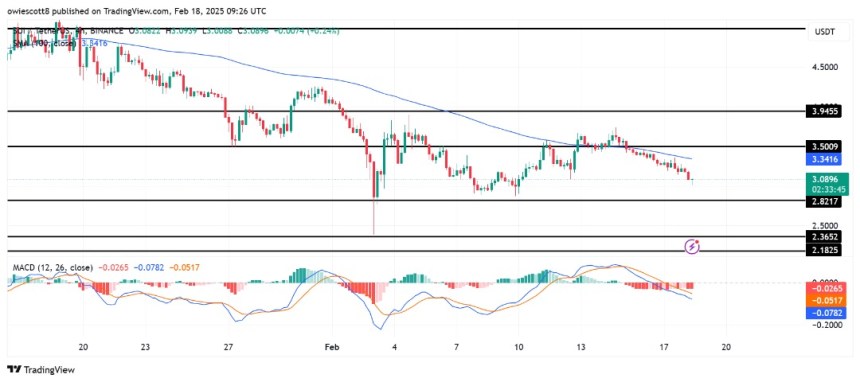Open the MACD (12, 26, close) indicator legend
Viewport: 860px width, 382px height.
pos(50,268)
